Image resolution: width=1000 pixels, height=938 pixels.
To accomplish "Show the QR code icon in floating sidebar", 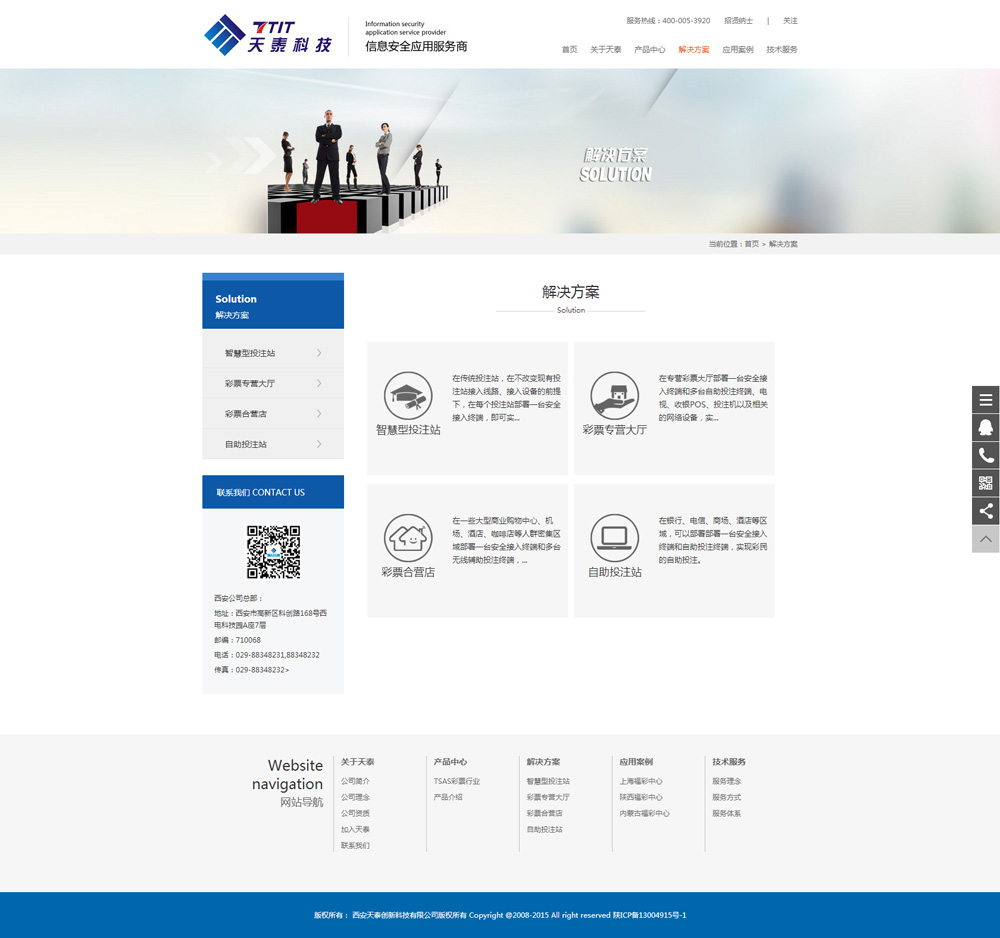I will click(x=986, y=484).
